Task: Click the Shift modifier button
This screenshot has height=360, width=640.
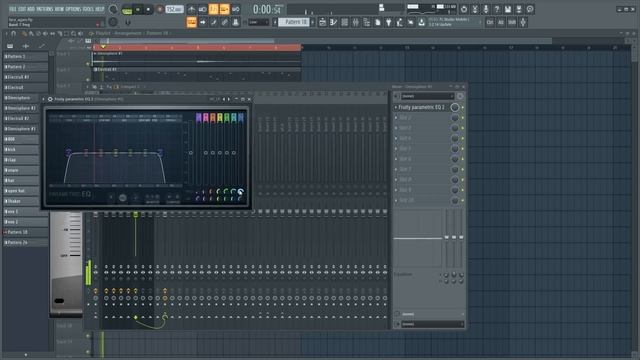Action: (512, 22)
